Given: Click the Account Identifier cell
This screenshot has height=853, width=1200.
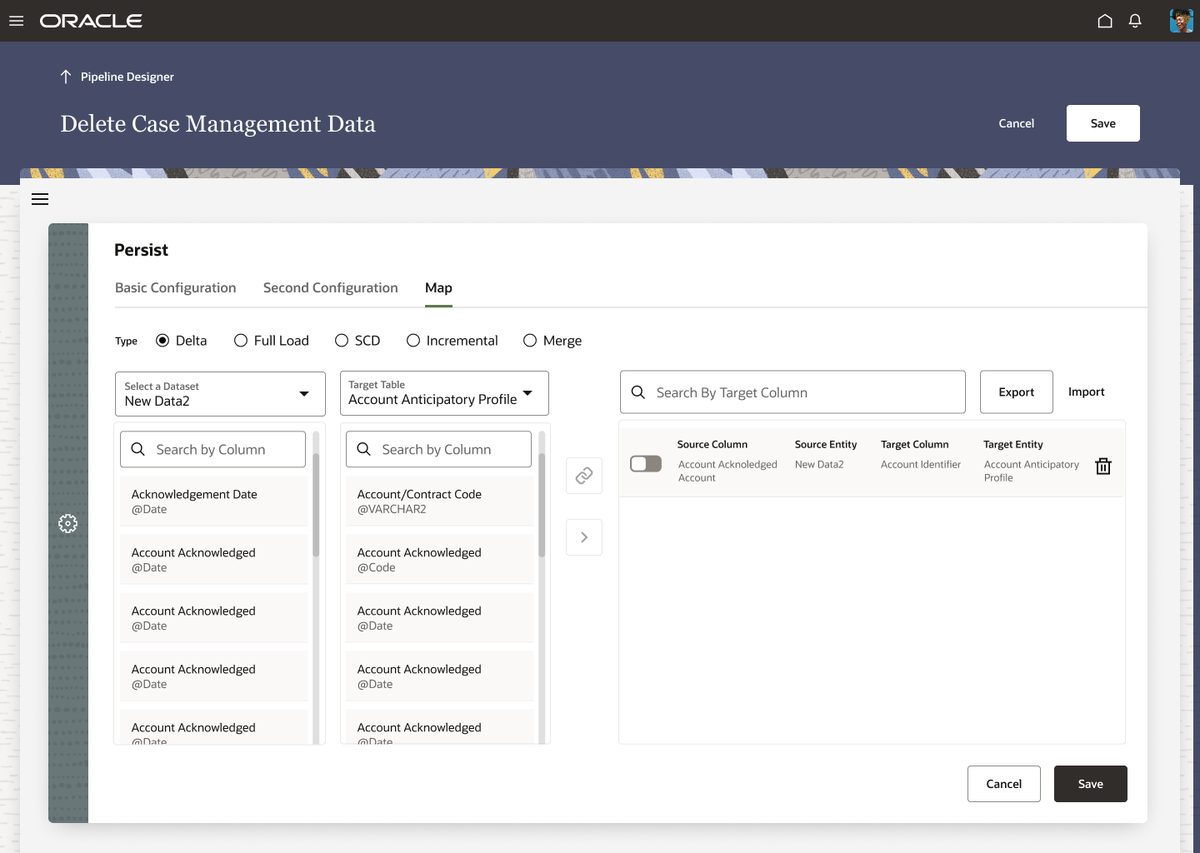Looking at the screenshot, I should click(921, 465).
